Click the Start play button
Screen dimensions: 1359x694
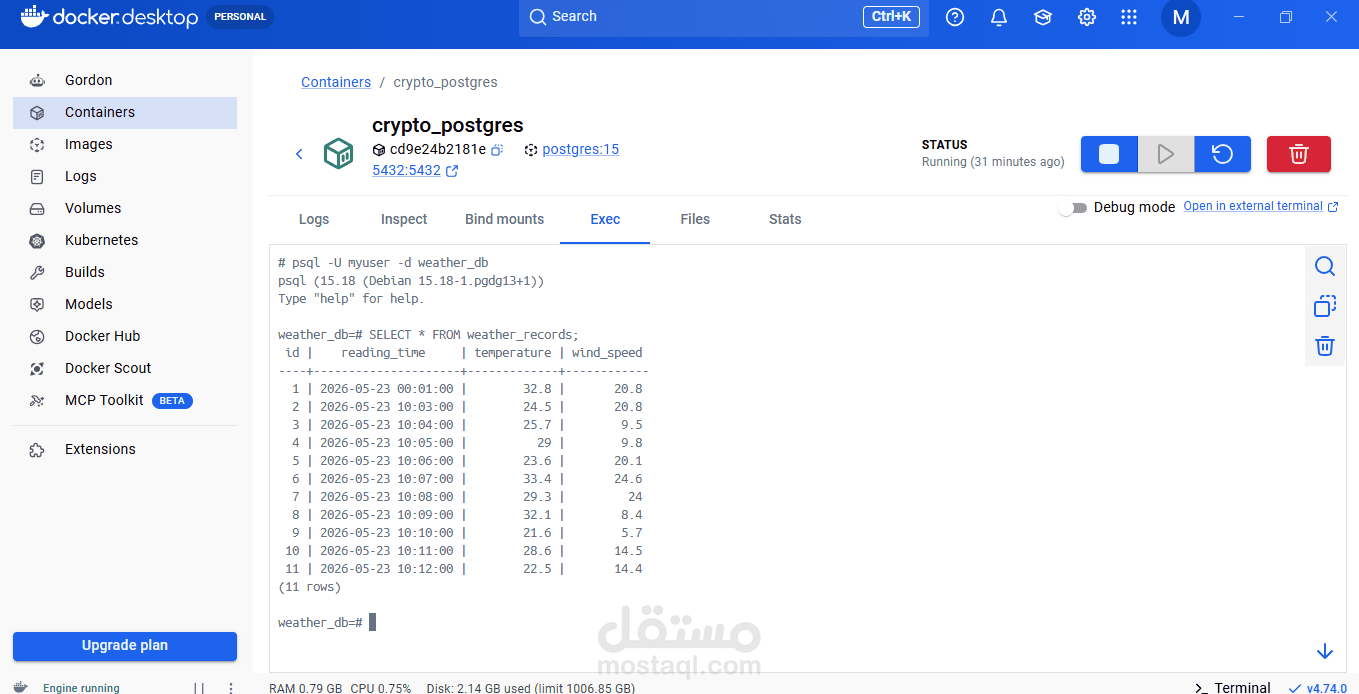point(1165,154)
